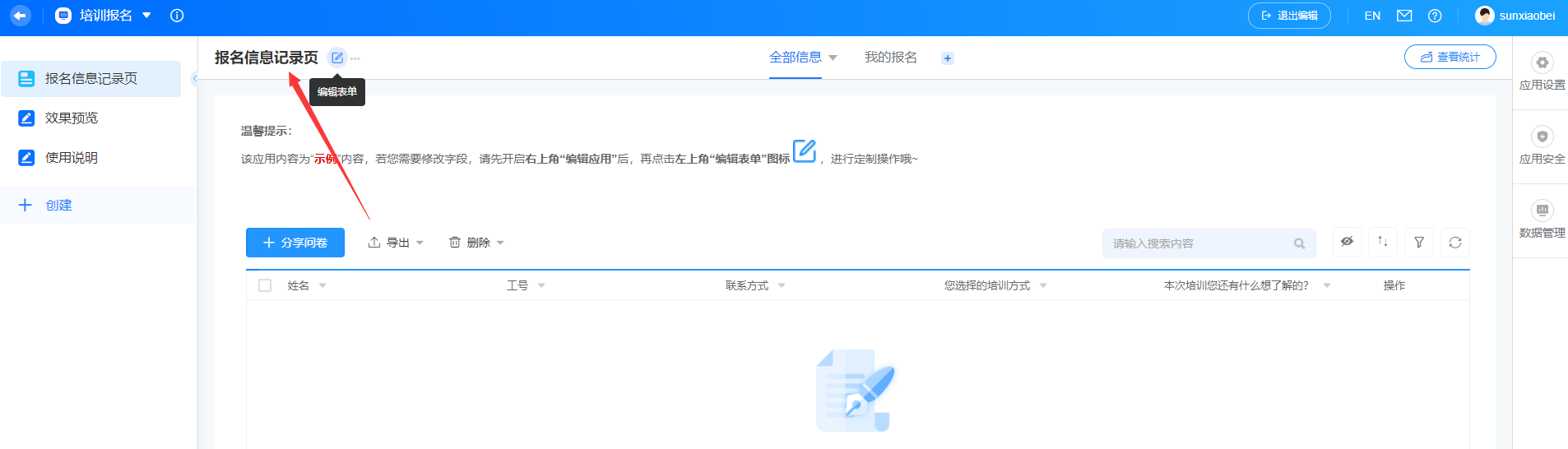Check the select-all checkbox in table header
The image size is (1568, 449).
click(x=265, y=285)
